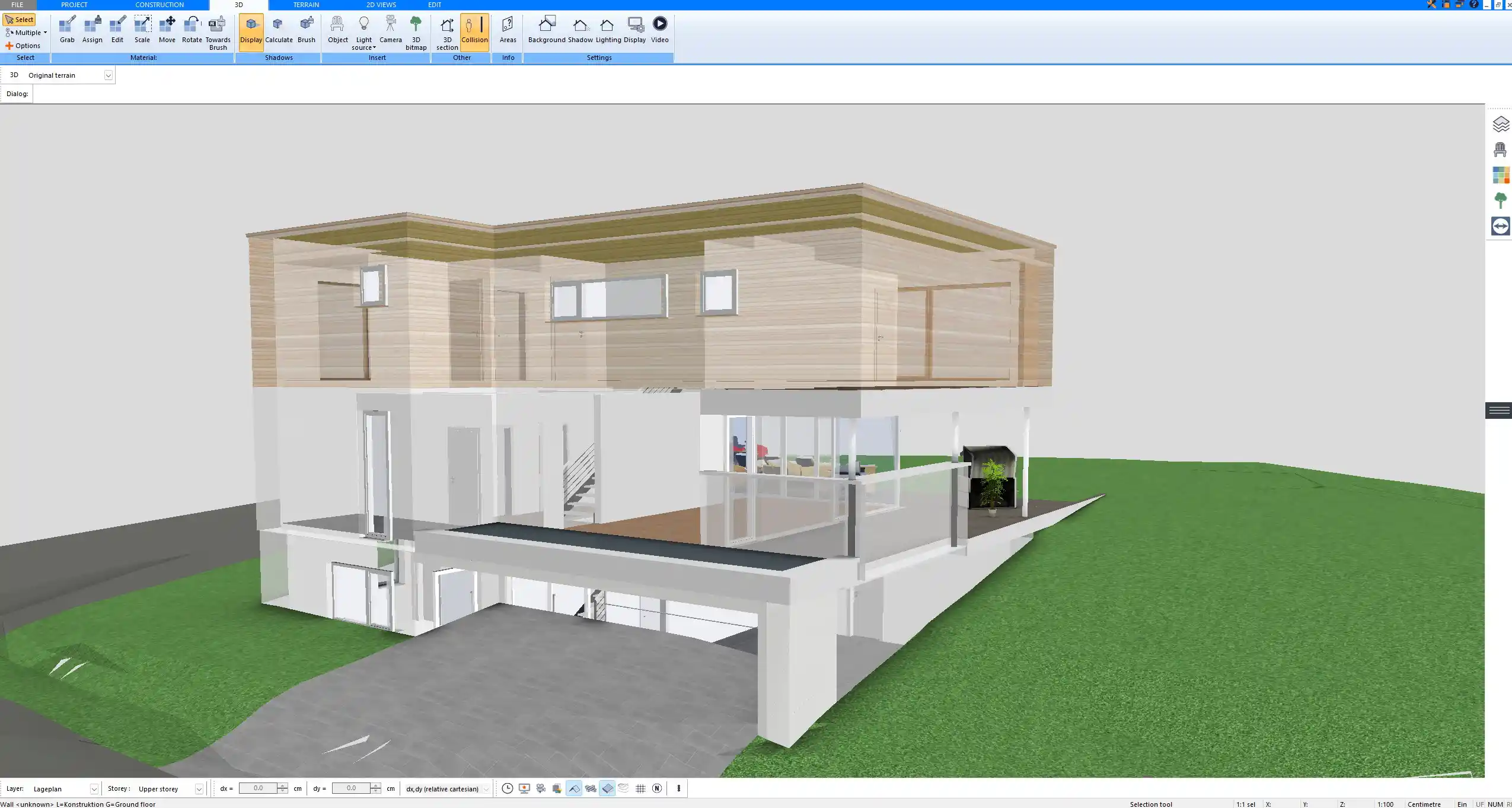Switch to the 2D VIEWS tab
Image resolution: width=1512 pixels, height=808 pixels.
click(381, 5)
